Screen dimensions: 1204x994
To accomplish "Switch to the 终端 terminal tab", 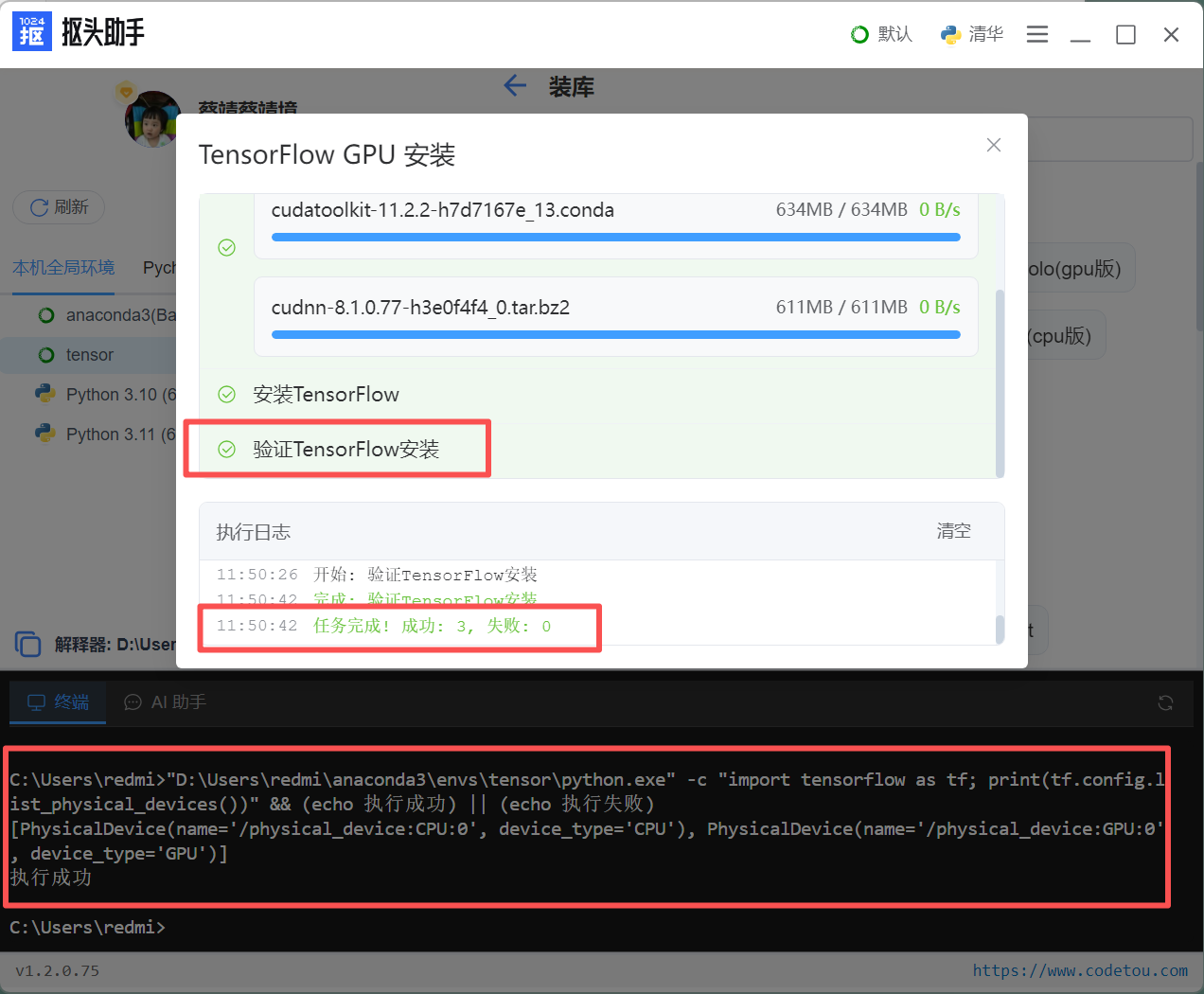I will coord(58,702).
